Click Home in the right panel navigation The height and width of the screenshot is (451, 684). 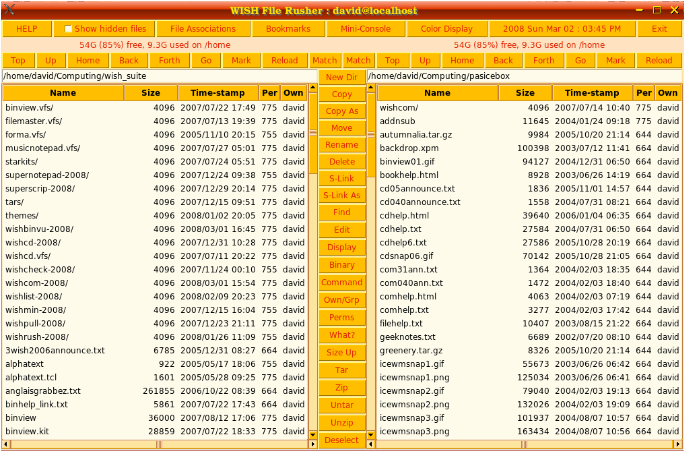click(x=462, y=60)
